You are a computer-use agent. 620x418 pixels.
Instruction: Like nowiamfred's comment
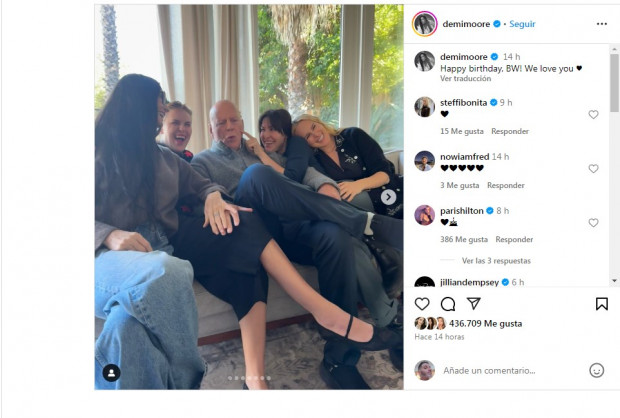(x=593, y=169)
